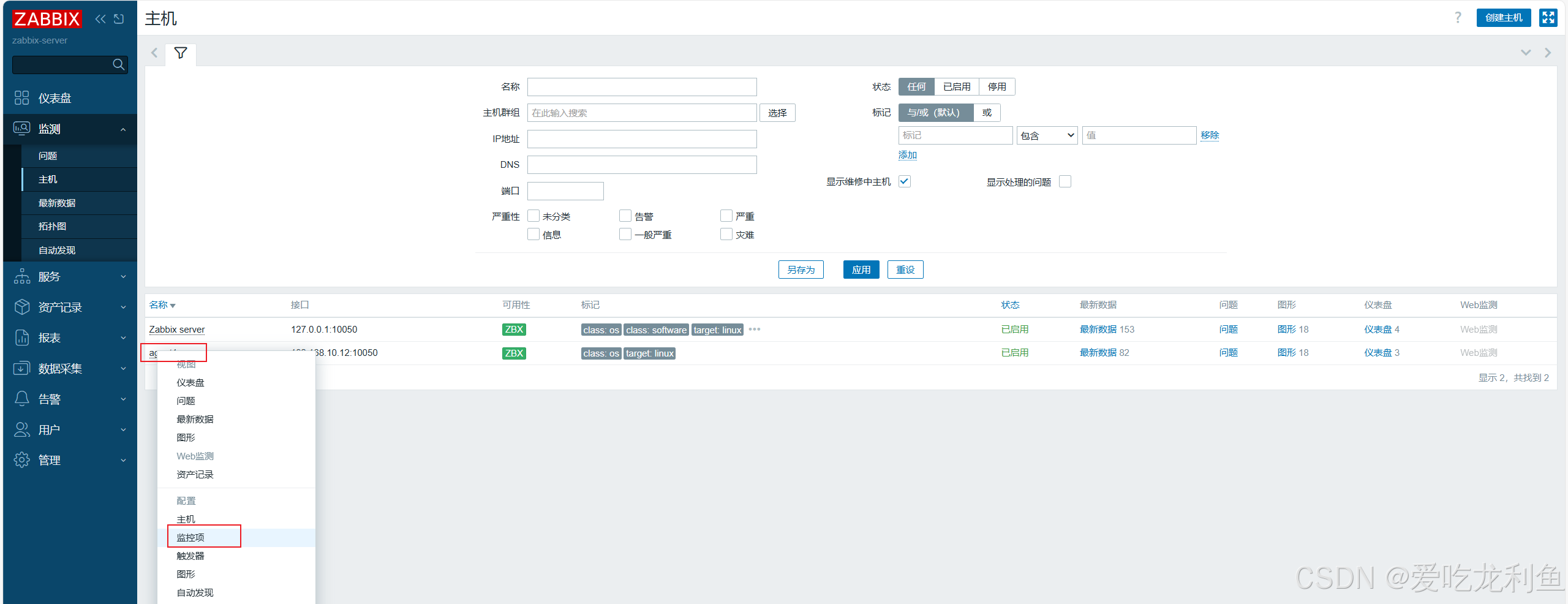
Task: Click 添加 tag link
Action: point(908,155)
